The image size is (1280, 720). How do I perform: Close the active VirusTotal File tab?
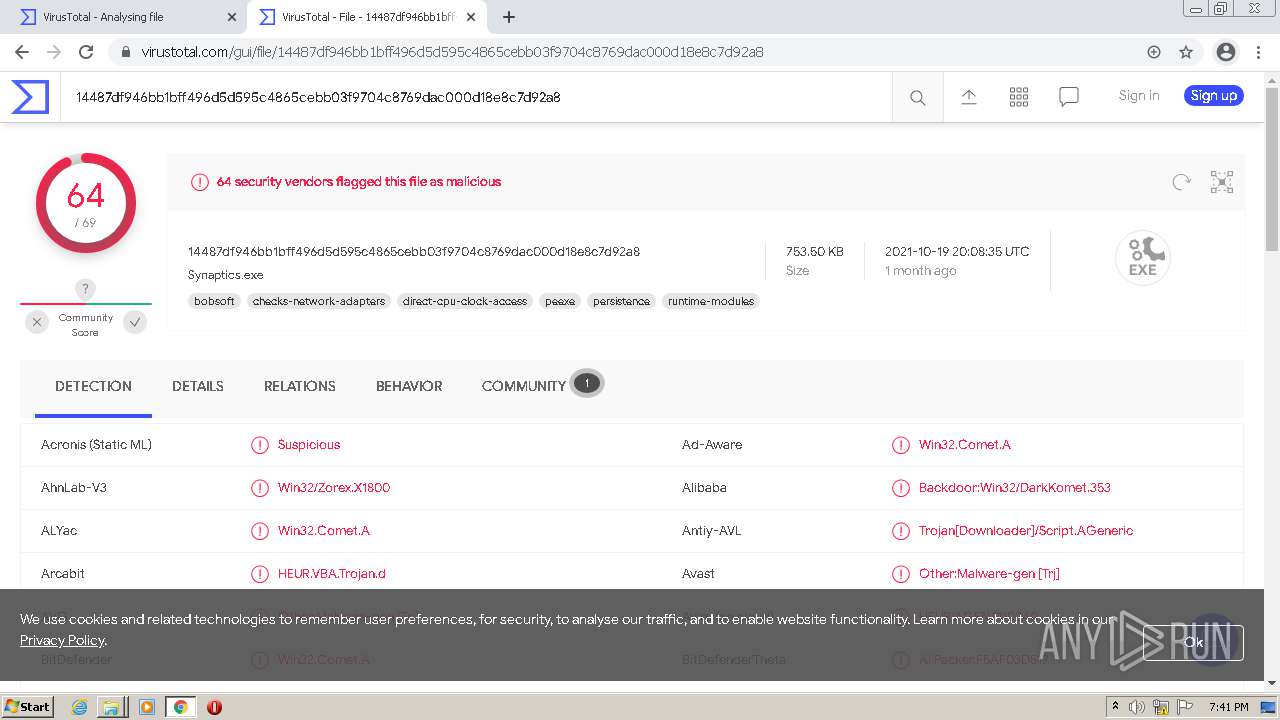[x=471, y=17]
